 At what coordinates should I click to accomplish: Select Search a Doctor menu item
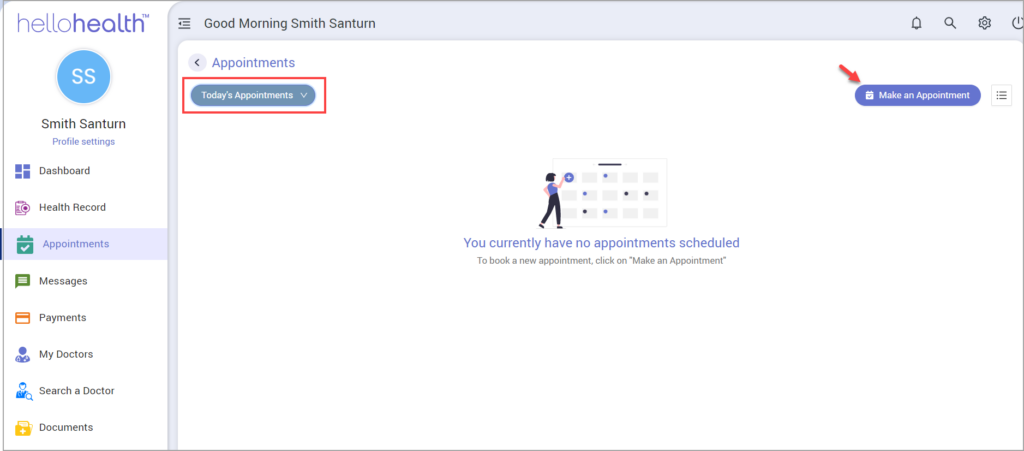[x=76, y=391]
